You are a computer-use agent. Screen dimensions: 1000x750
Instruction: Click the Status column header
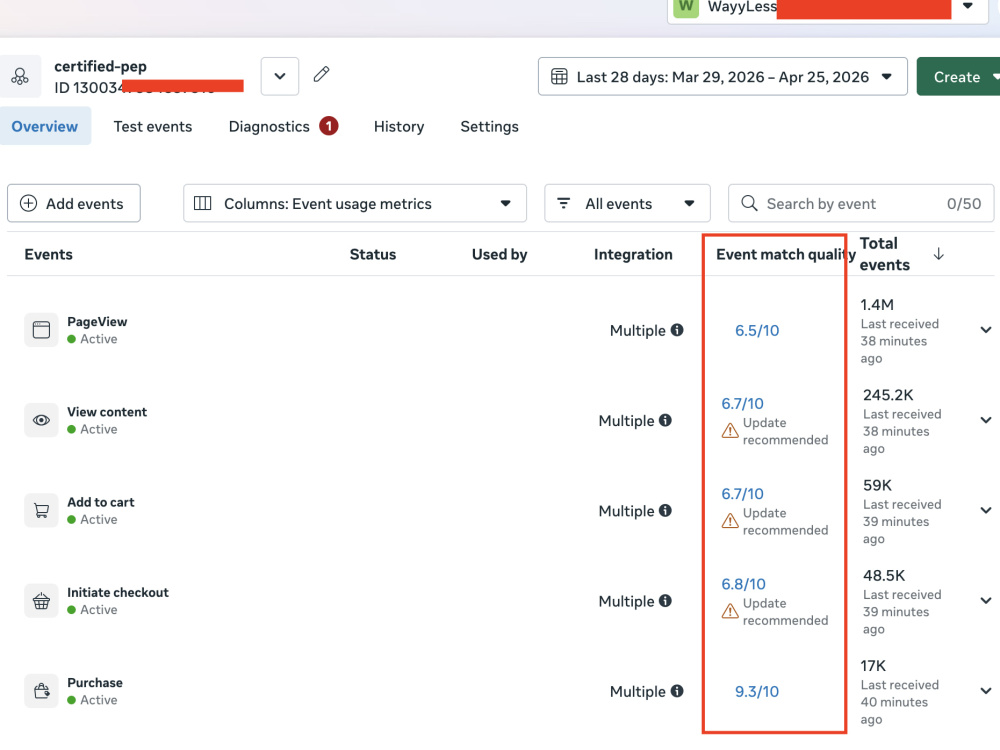372,254
